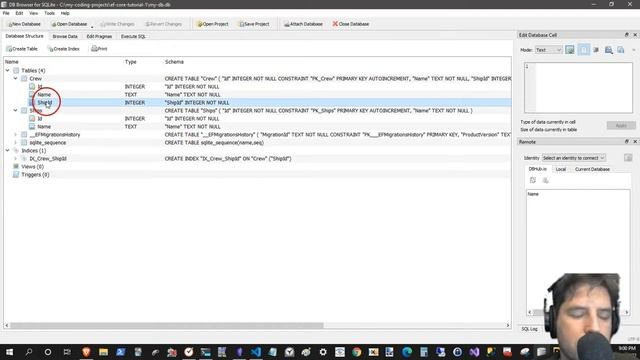Float the Remote panel
The image size is (640, 360).
click(627, 142)
